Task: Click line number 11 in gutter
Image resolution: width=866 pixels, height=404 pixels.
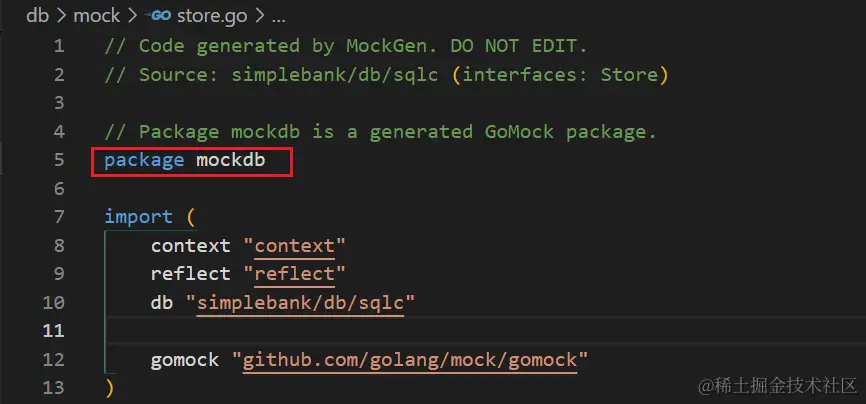Action: pos(53,330)
